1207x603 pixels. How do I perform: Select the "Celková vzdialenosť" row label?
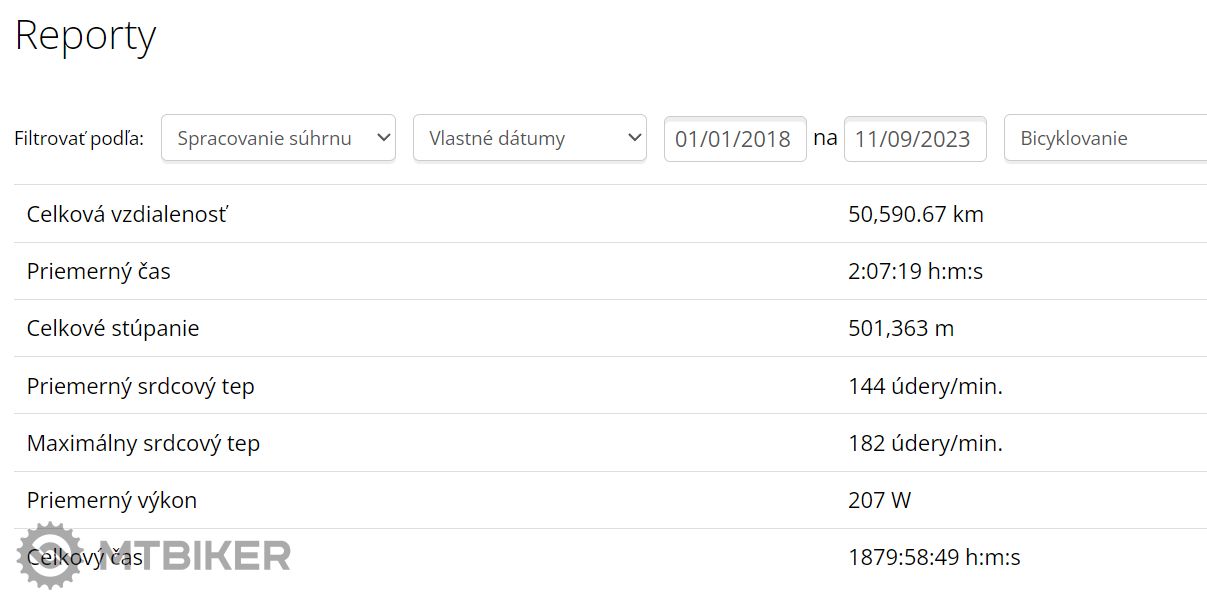point(127,214)
